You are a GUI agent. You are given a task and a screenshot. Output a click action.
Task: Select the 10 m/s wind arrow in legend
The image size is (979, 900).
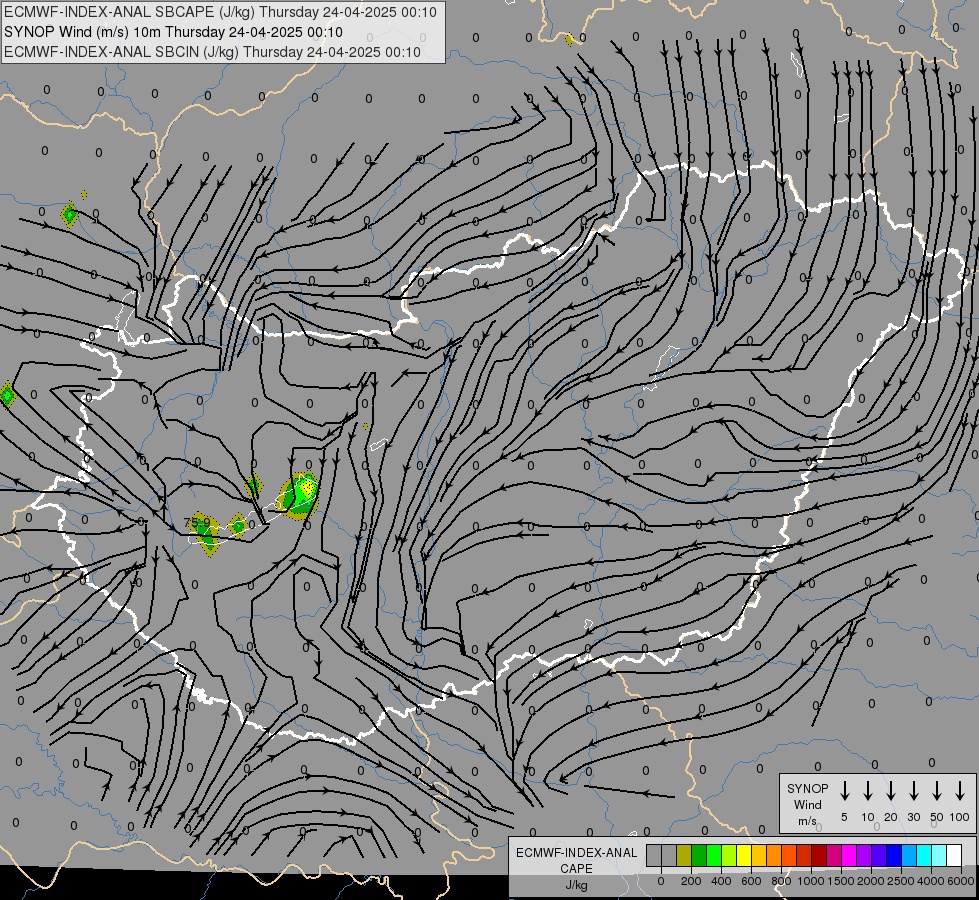point(868,791)
